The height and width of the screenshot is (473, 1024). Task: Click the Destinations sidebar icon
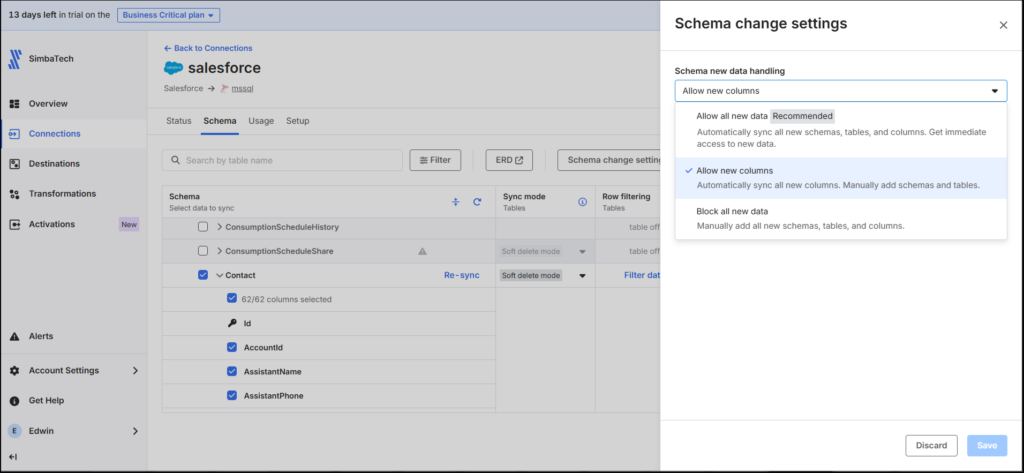point(14,164)
